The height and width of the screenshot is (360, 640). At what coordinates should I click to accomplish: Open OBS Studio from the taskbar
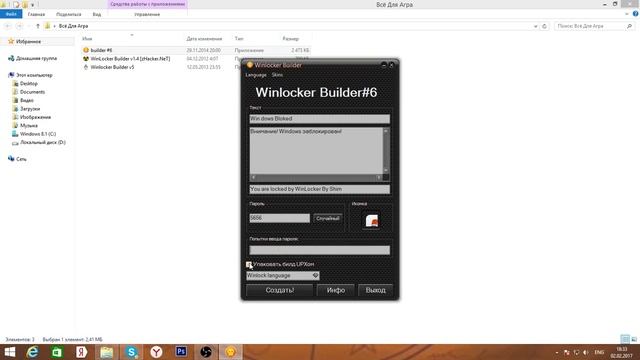(x=206, y=352)
